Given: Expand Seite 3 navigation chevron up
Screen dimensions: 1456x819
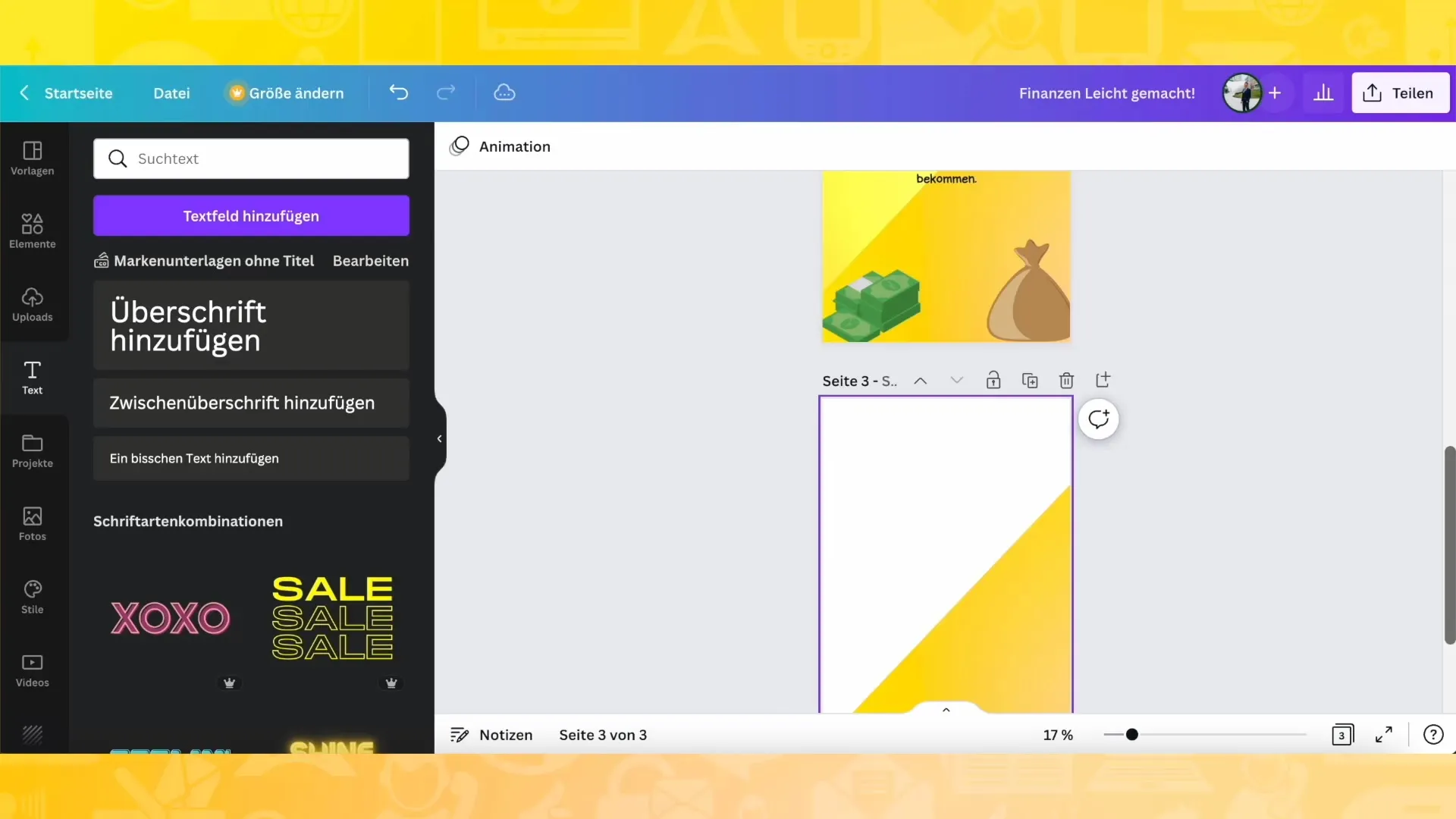Looking at the screenshot, I should (920, 380).
